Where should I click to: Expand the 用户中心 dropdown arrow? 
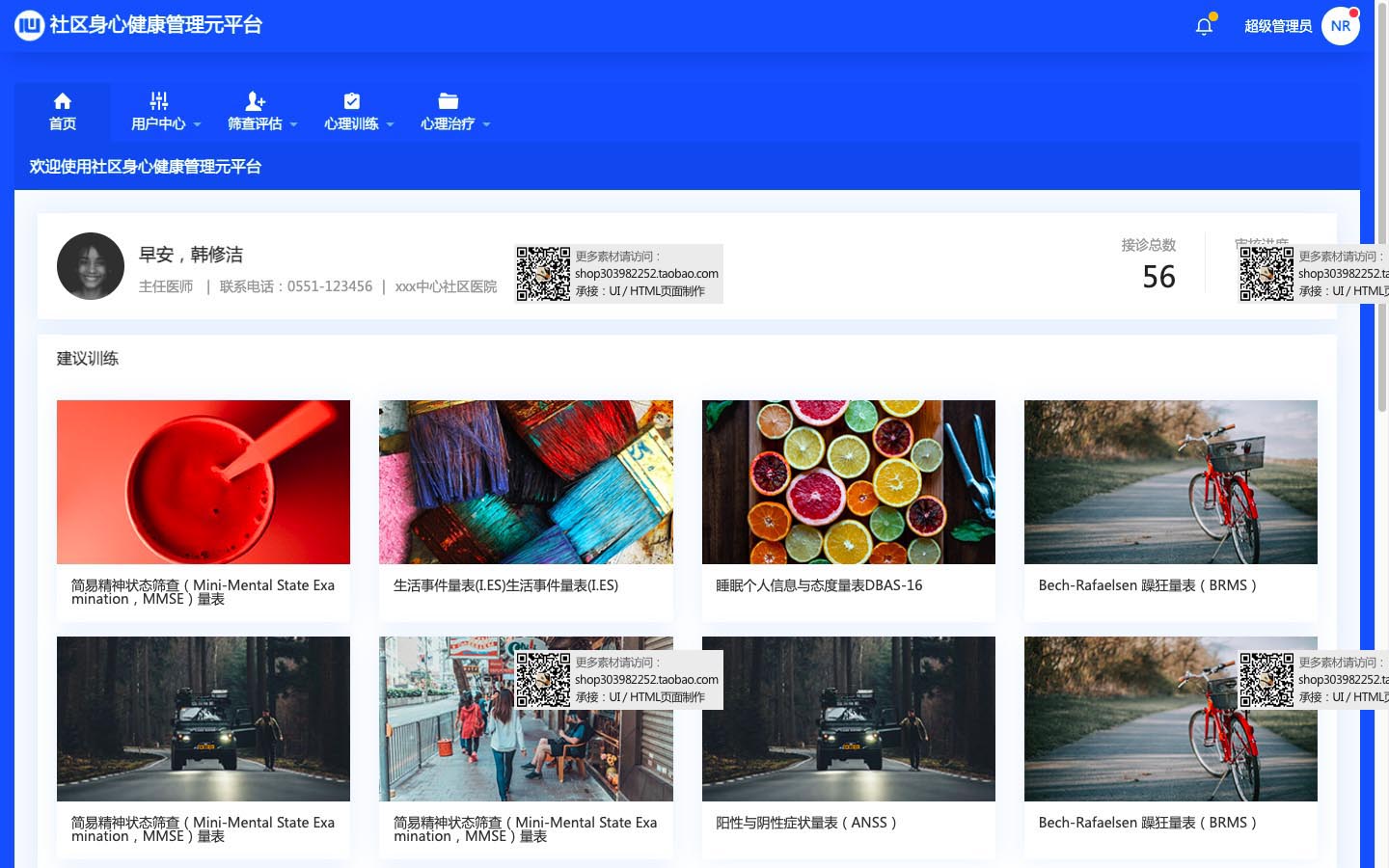coord(198,124)
